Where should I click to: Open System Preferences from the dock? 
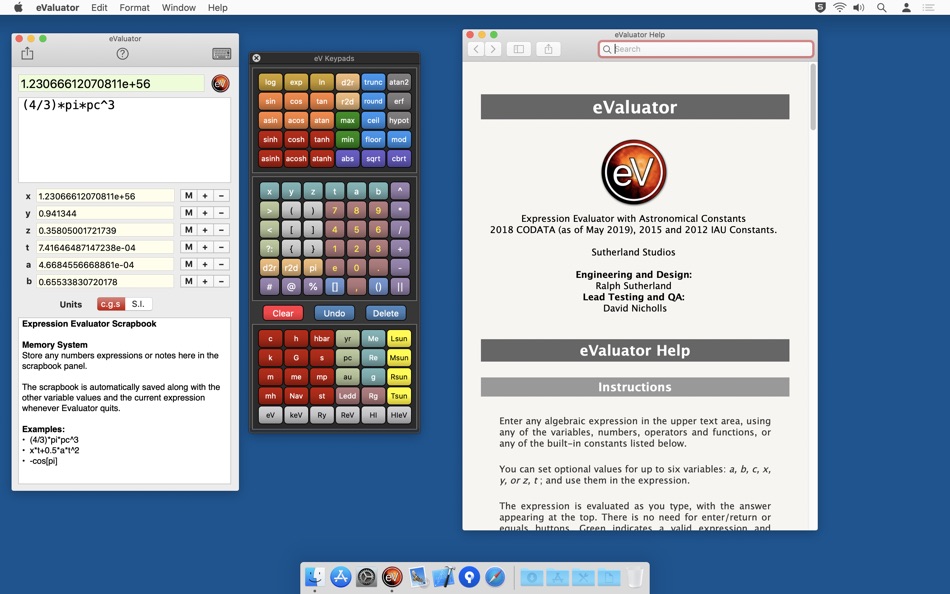pos(366,576)
